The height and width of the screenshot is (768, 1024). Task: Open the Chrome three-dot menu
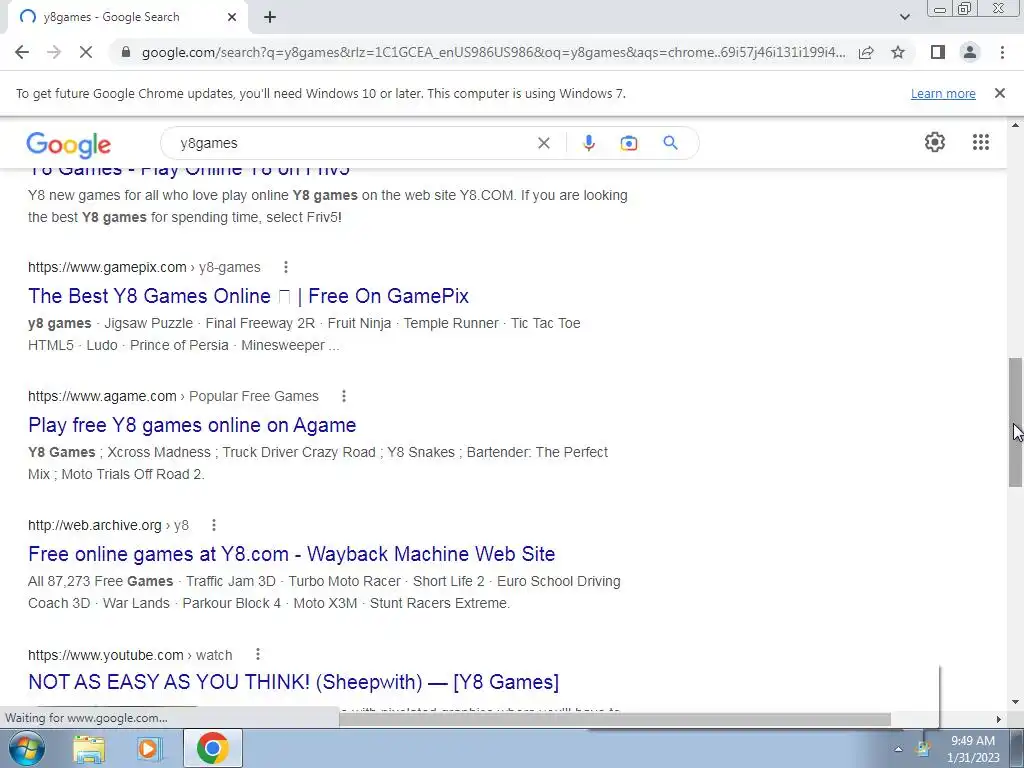click(x=1002, y=52)
